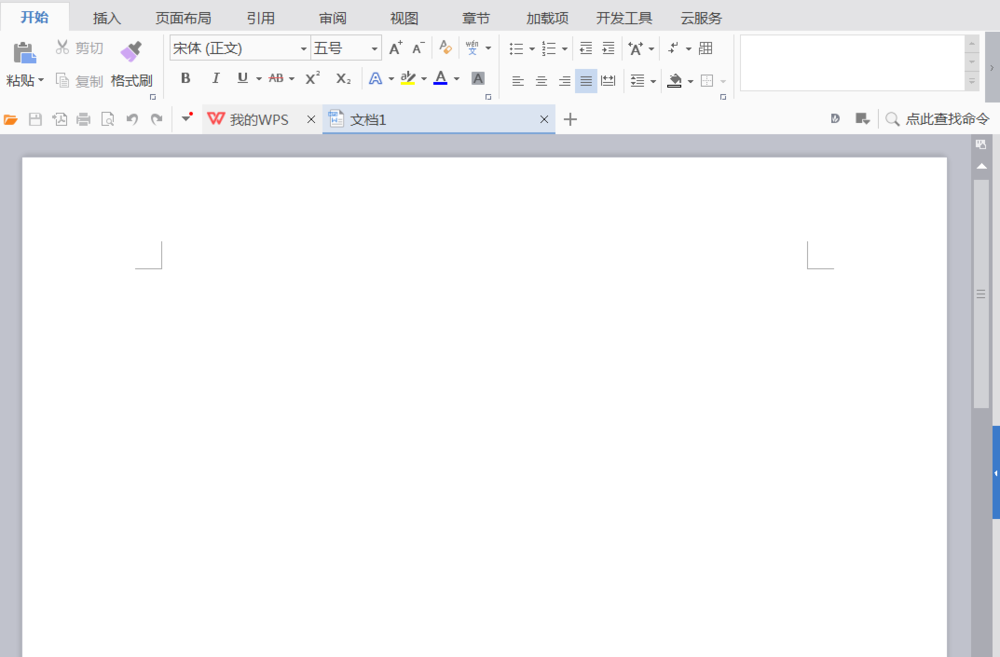Open the font family dropdown
The image size is (1000, 657).
[x=303, y=47]
